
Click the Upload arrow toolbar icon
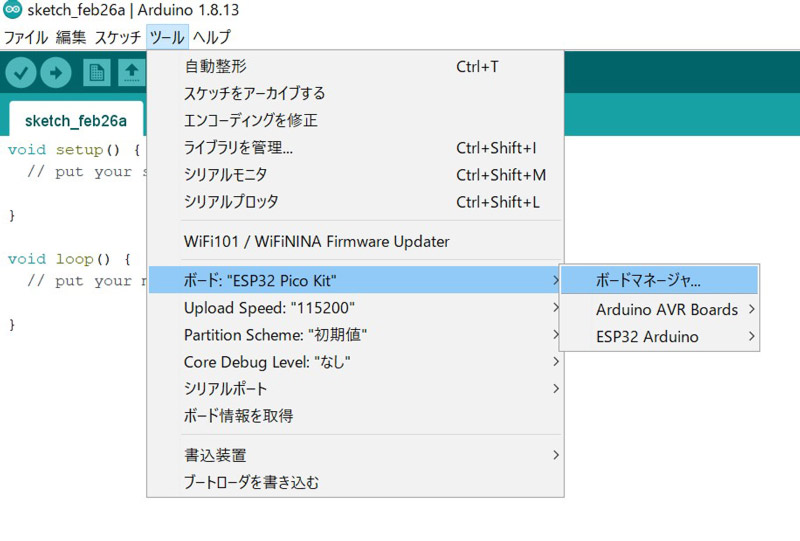(x=56, y=73)
